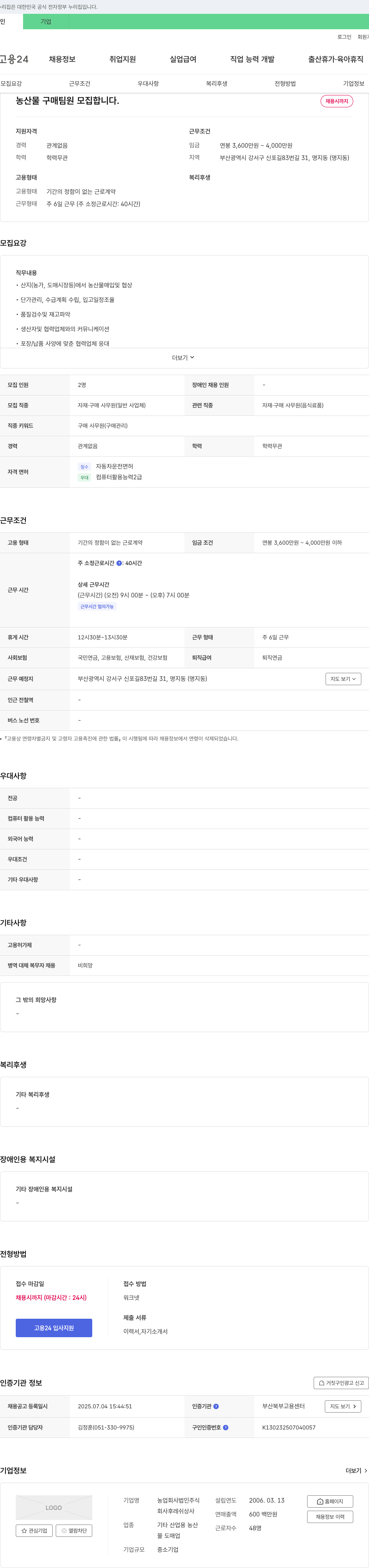Jump to 기업정보 section tab
Viewport: 369px width, 1568px height.
(x=354, y=83)
